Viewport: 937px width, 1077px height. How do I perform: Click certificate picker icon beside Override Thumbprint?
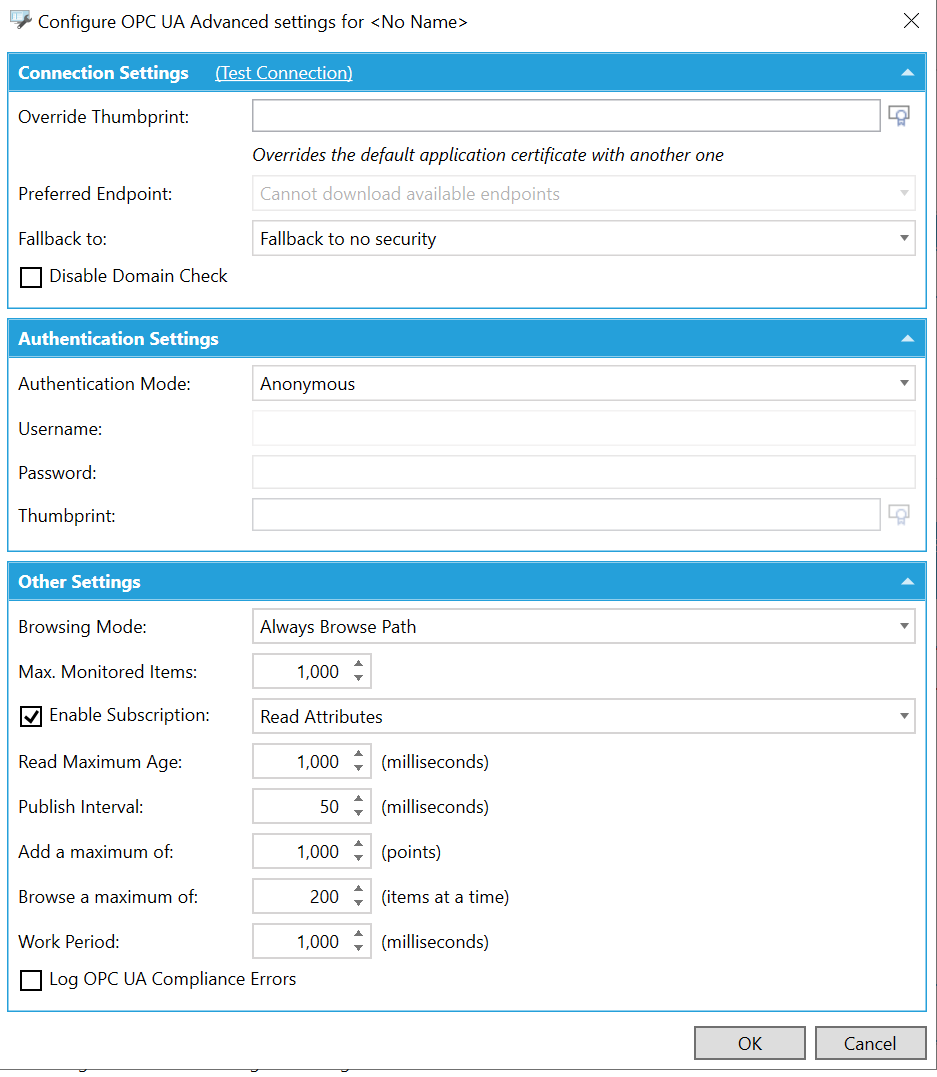coord(899,117)
